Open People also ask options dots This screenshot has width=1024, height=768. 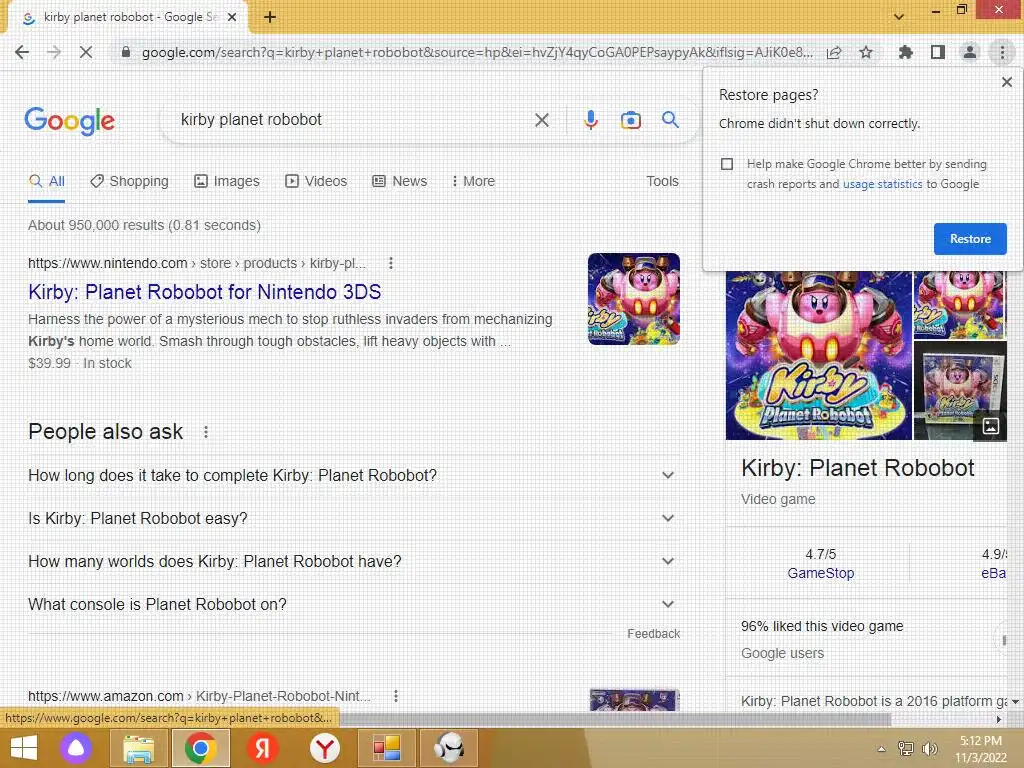(x=206, y=432)
